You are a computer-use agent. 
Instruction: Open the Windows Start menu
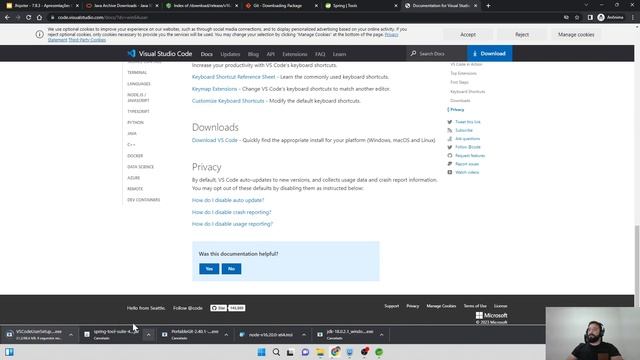[x=262, y=352]
